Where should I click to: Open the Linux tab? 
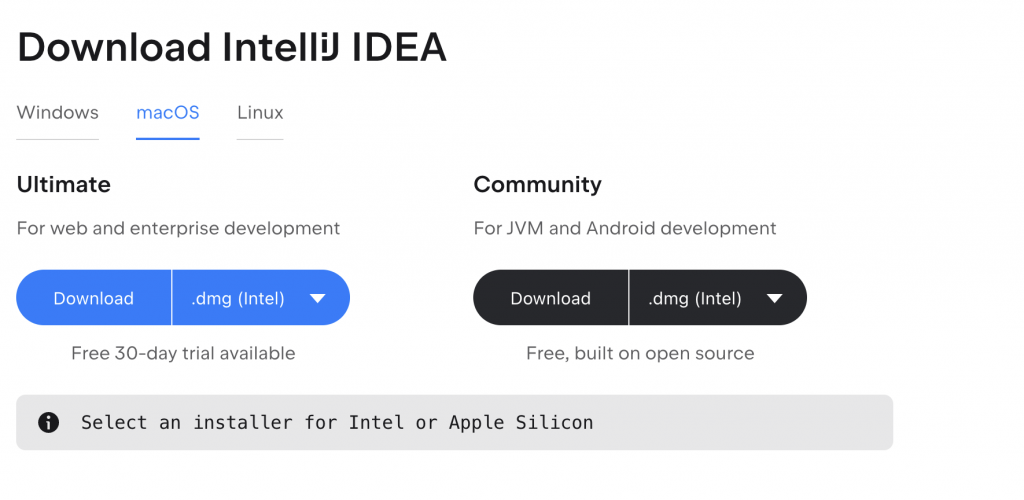pos(260,113)
